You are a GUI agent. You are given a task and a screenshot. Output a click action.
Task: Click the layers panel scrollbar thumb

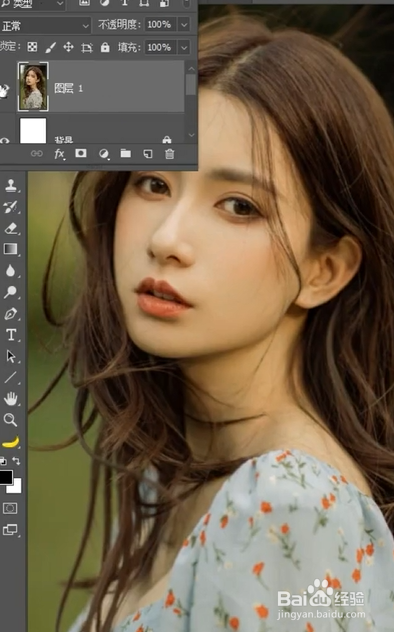pyautogui.click(x=191, y=85)
